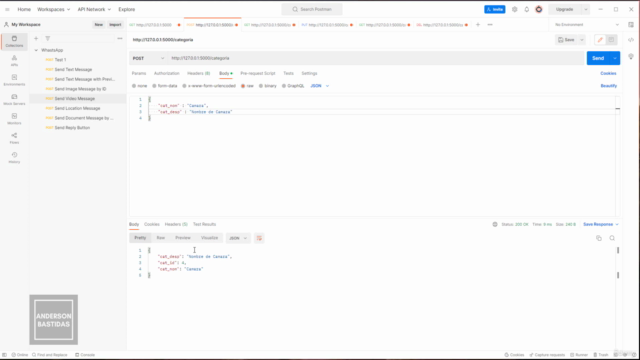Switch to response Headers (5) tab
Viewport: 640px width, 360px height.
click(176, 224)
